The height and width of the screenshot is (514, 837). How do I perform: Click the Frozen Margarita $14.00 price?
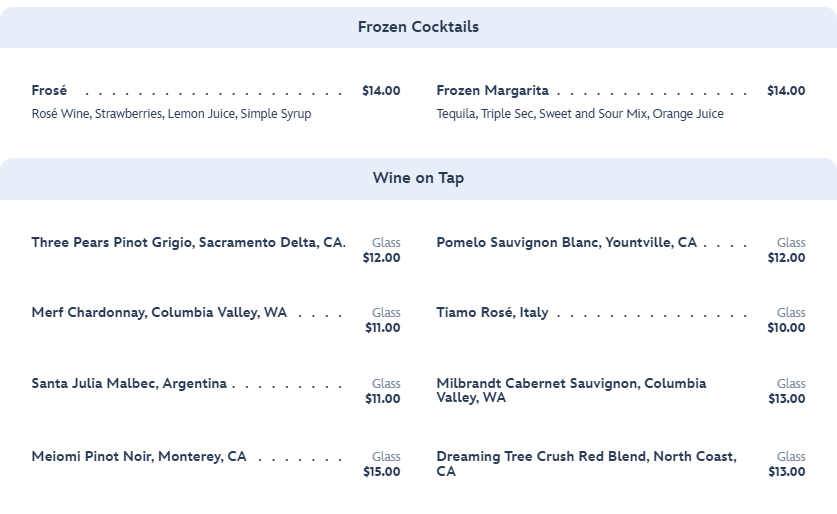point(786,91)
